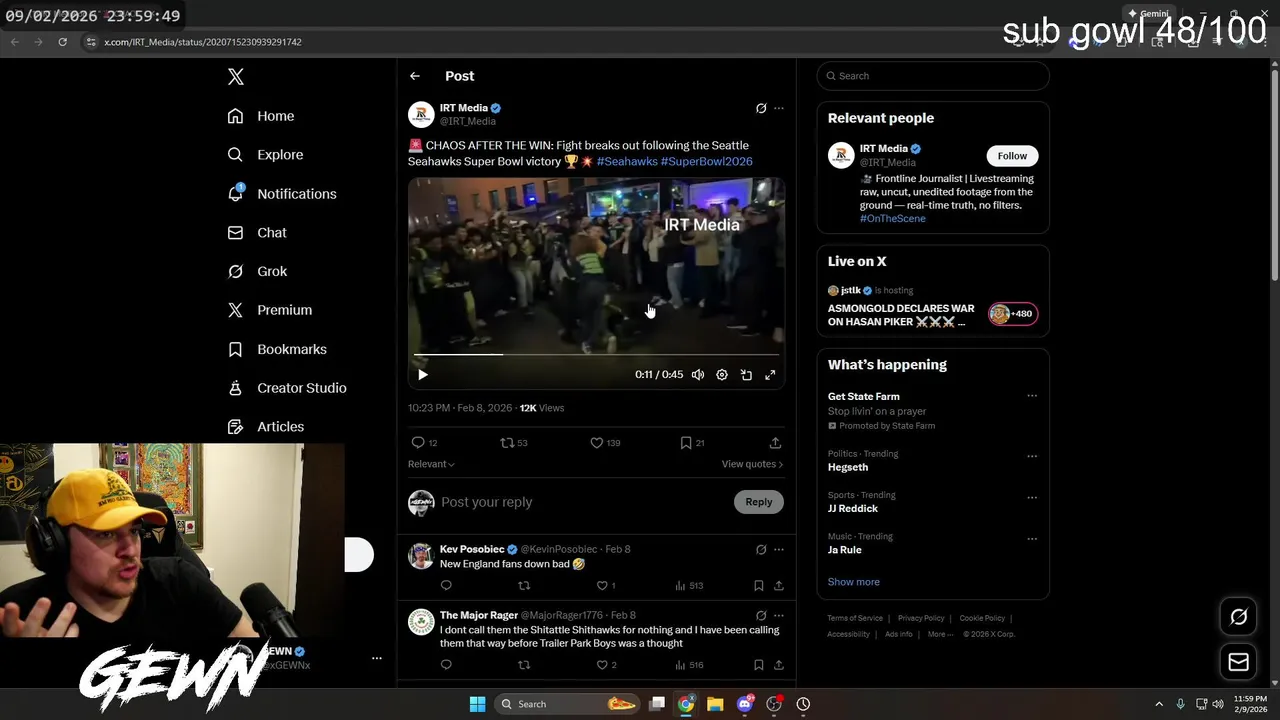The height and width of the screenshot is (720, 1280).
Task: Reload the browser page
Action: [x=62, y=42]
